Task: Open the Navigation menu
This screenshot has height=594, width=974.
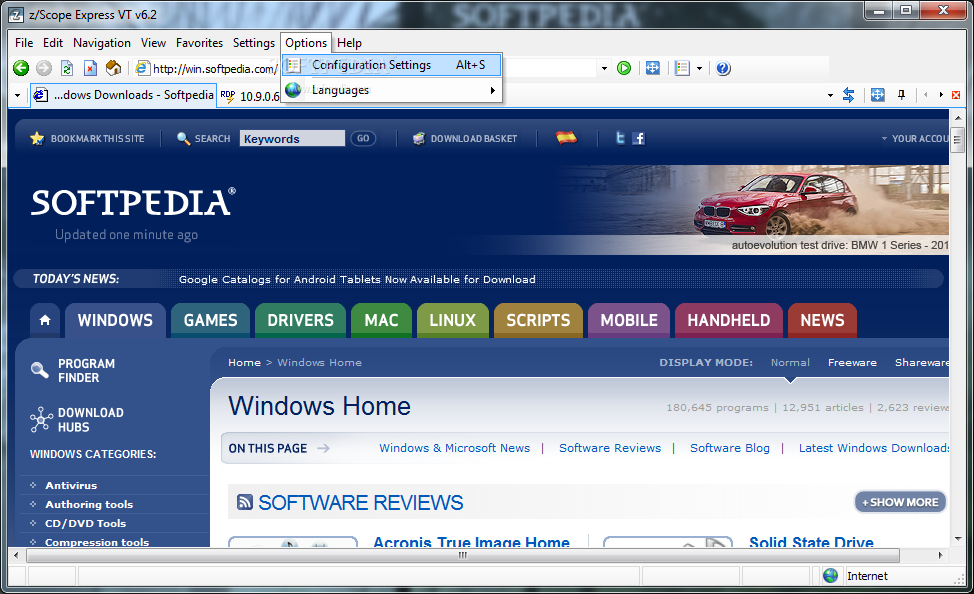Action: click(102, 43)
